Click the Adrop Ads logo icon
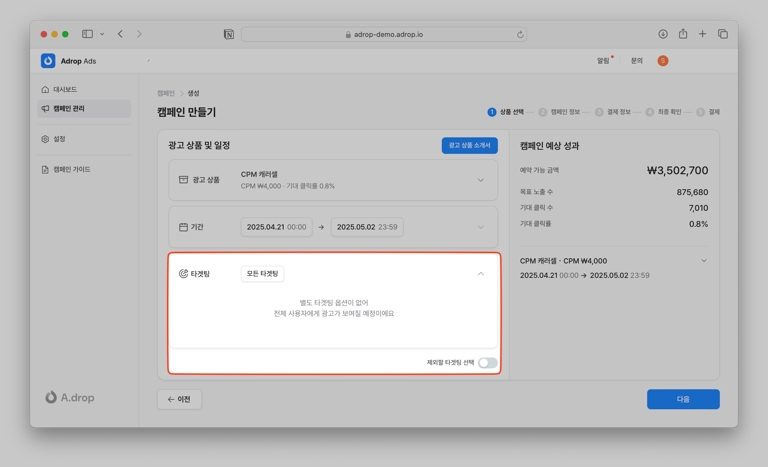 point(48,61)
